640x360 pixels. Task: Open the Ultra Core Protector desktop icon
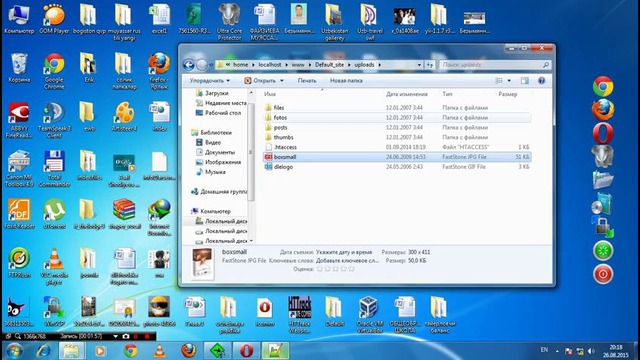click(229, 22)
